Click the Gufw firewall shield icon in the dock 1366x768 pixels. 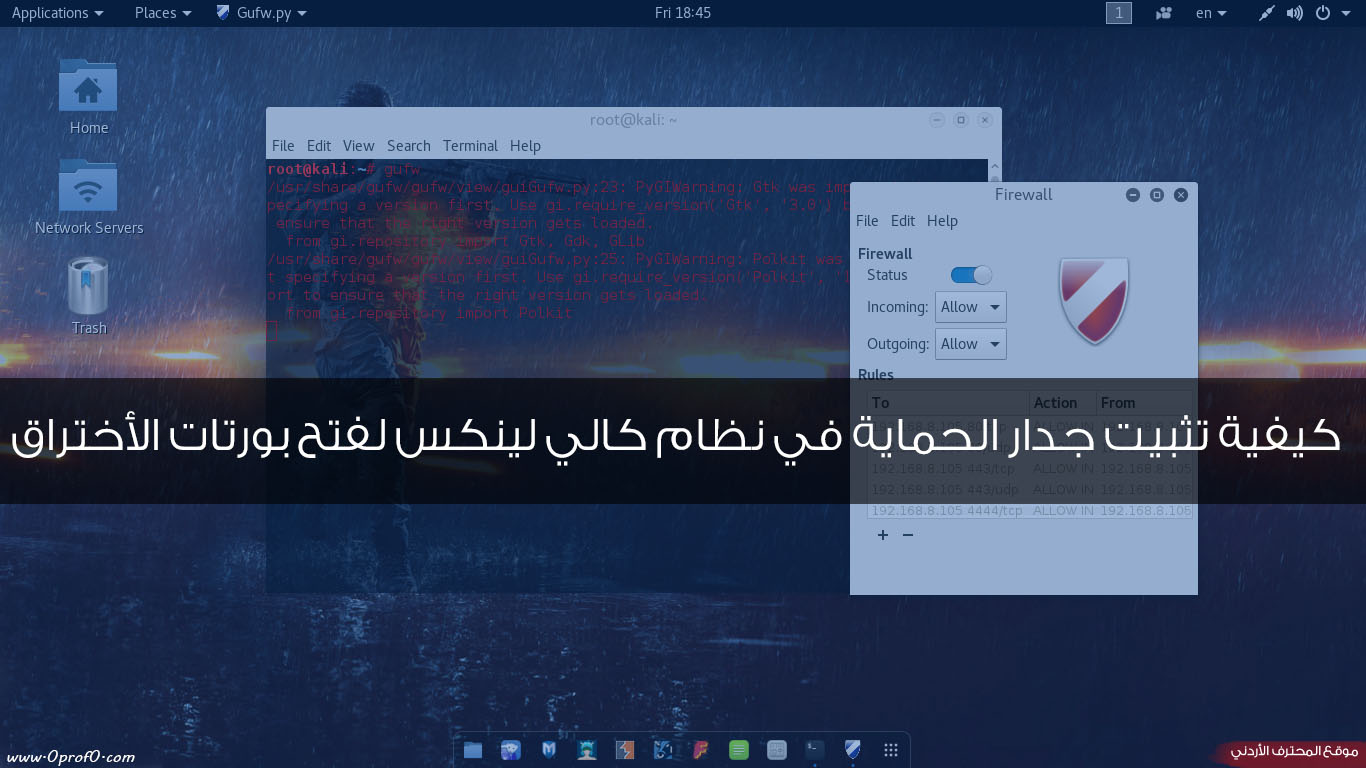[x=853, y=749]
